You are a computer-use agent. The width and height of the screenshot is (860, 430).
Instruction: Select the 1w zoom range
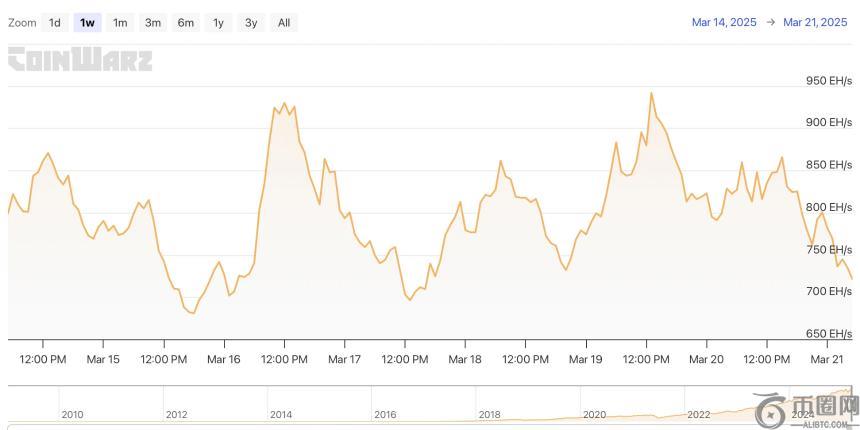pos(87,22)
